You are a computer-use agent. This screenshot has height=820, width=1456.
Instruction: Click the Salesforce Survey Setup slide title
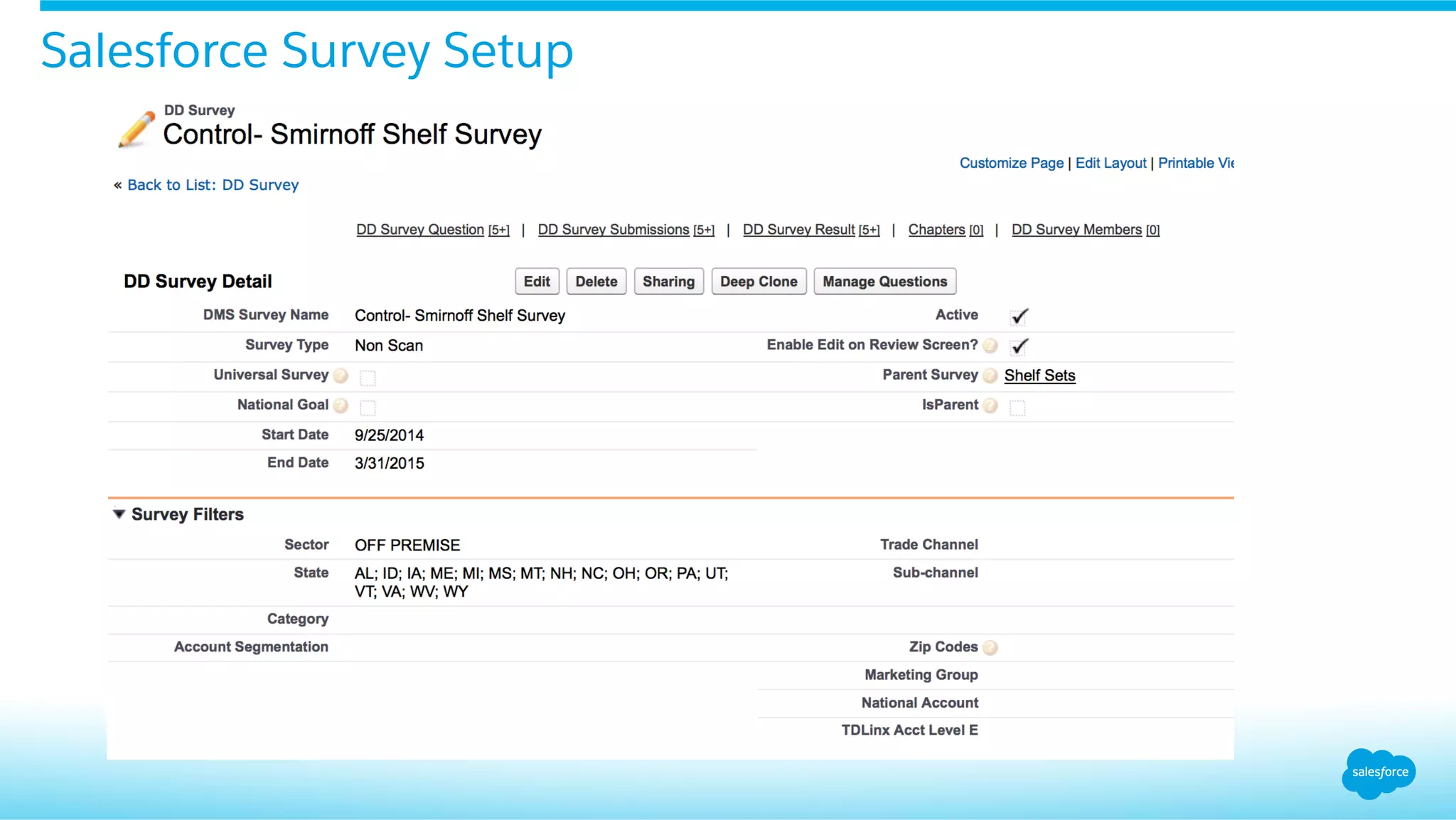click(307, 51)
